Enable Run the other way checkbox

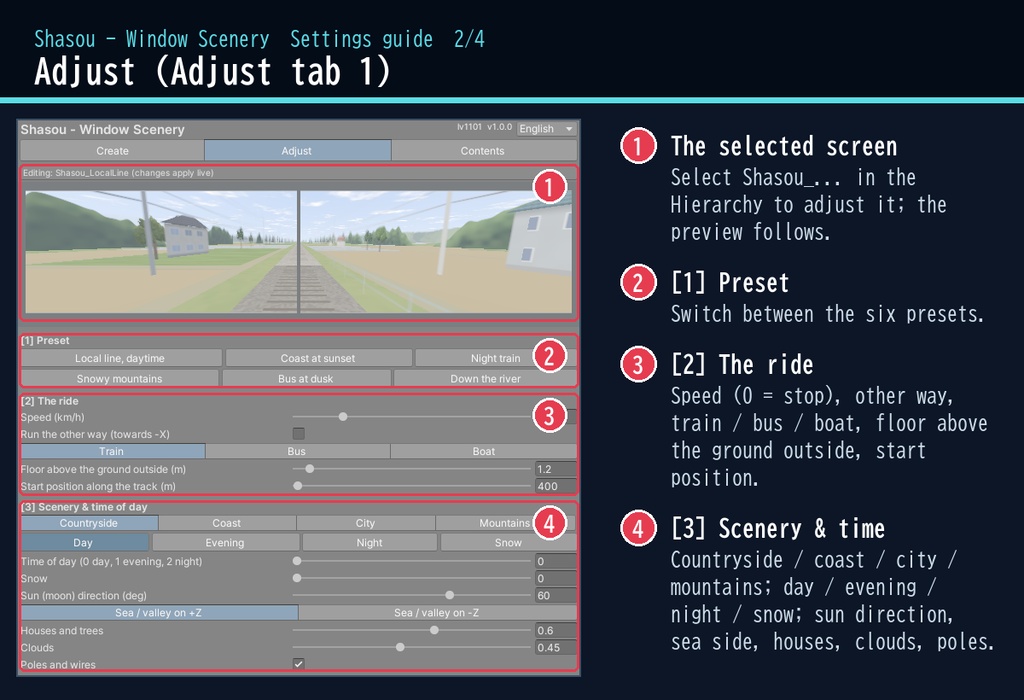[298, 434]
